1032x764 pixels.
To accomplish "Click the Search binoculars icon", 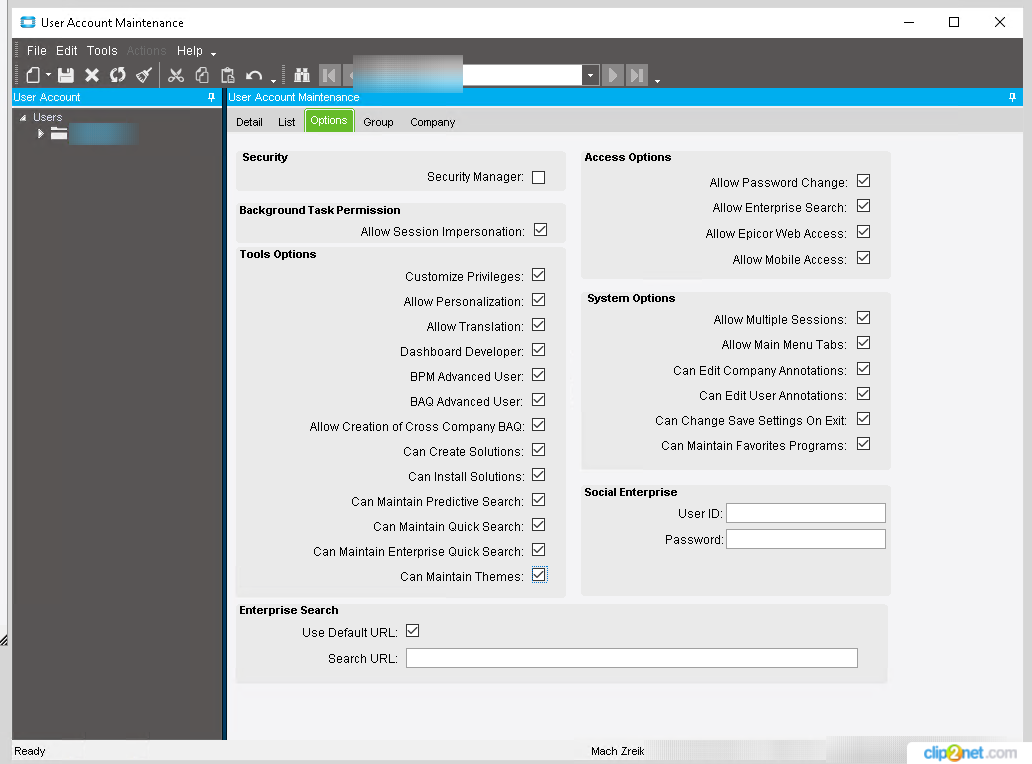I will (x=302, y=75).
